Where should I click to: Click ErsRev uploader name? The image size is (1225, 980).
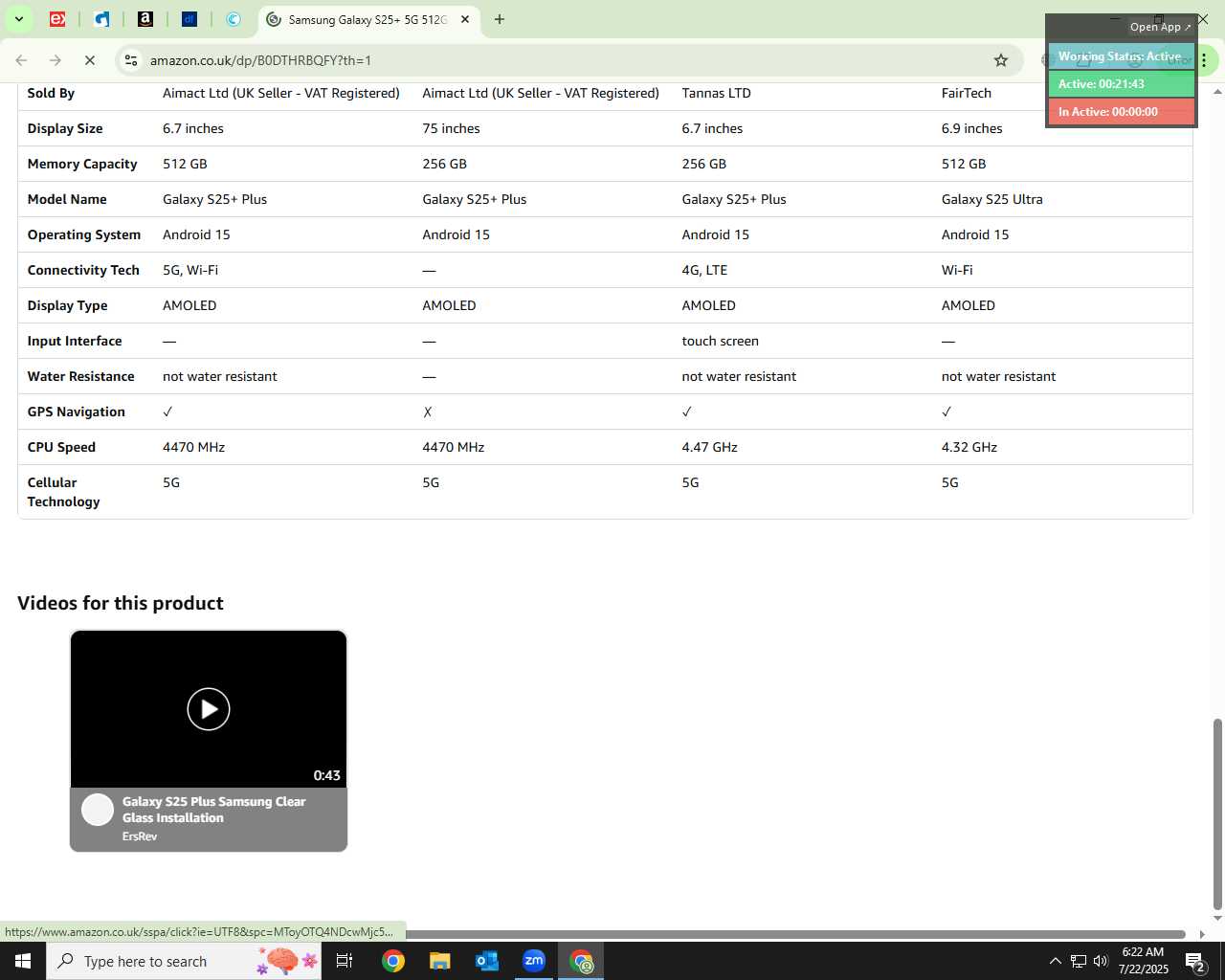140,836
